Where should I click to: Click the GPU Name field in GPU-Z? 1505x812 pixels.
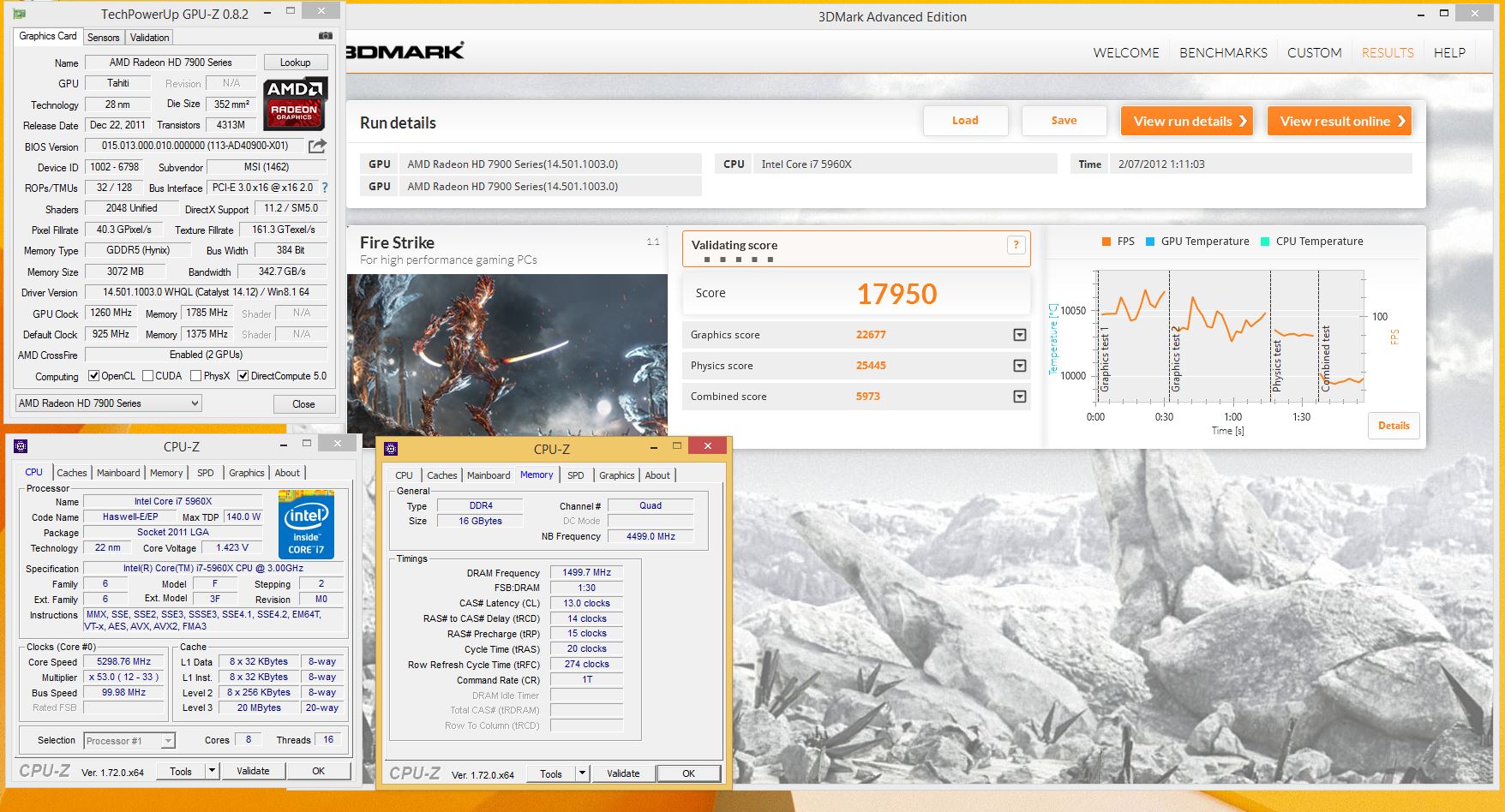pyautogui.click(x=171, y=63)
